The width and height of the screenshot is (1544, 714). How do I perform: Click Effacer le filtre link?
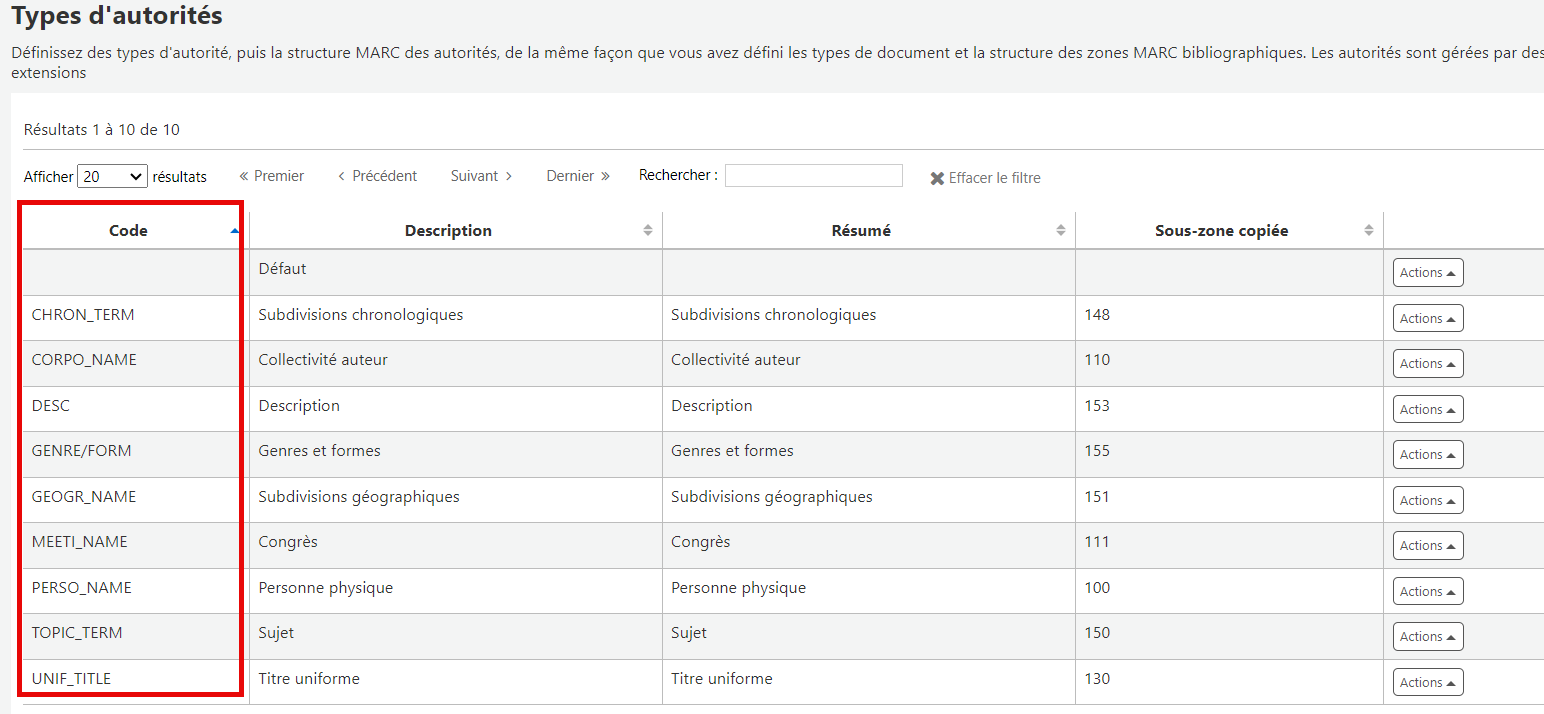point(986,178)
